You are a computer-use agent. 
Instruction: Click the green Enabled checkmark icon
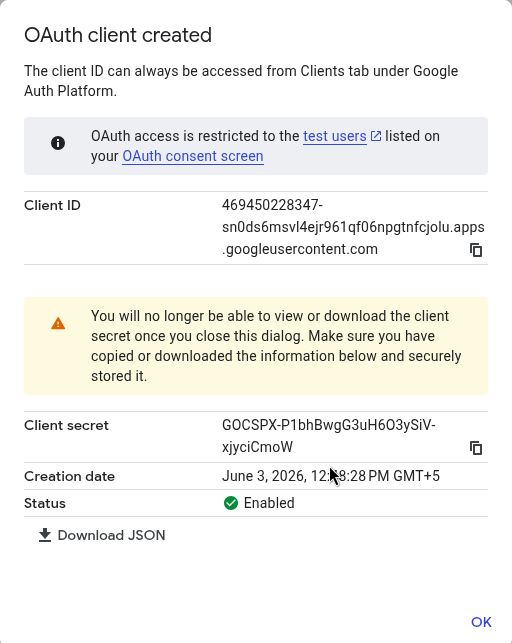pyautogui.click(x=231, y=503)
